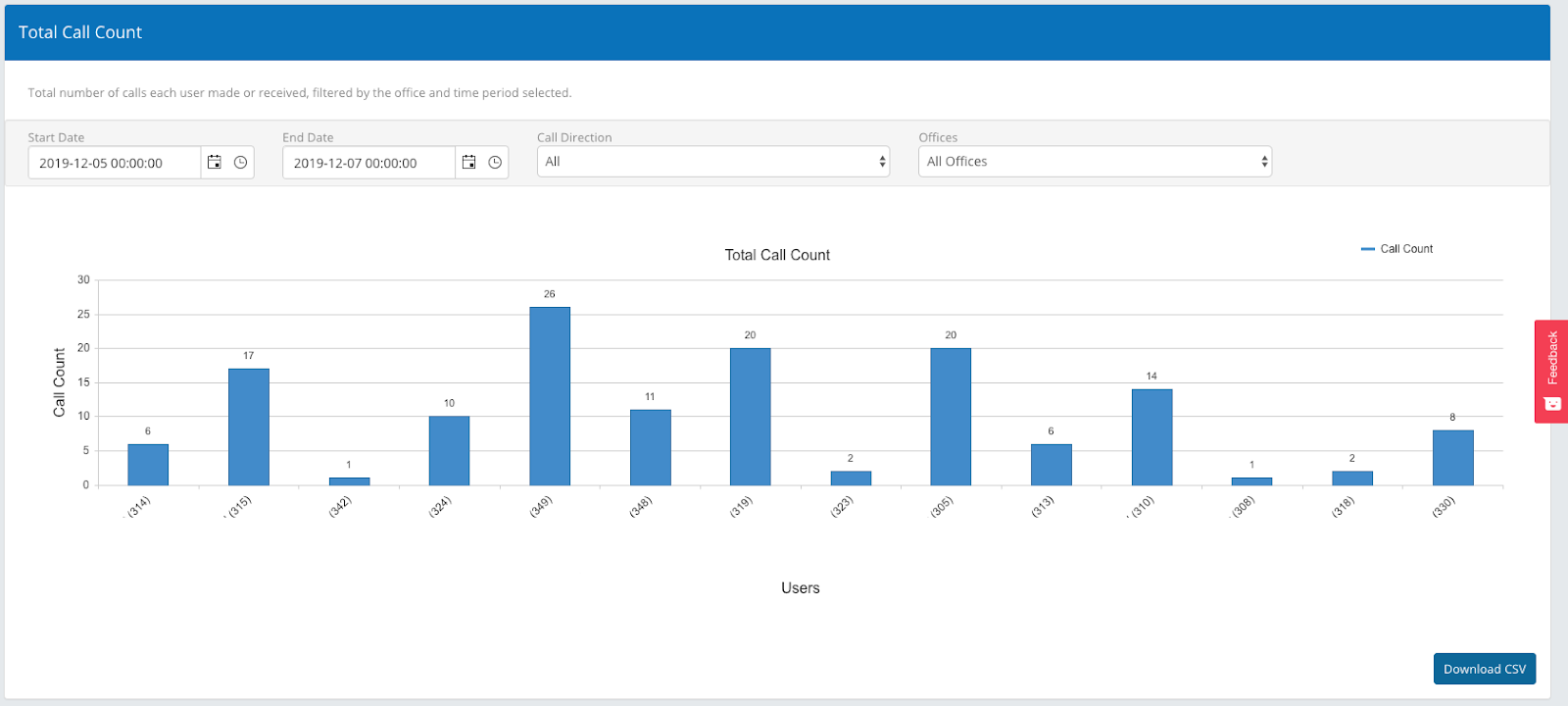Click the '26' value label above bar
This screenshot has width=1568, height=706.
tap(550, 294)
